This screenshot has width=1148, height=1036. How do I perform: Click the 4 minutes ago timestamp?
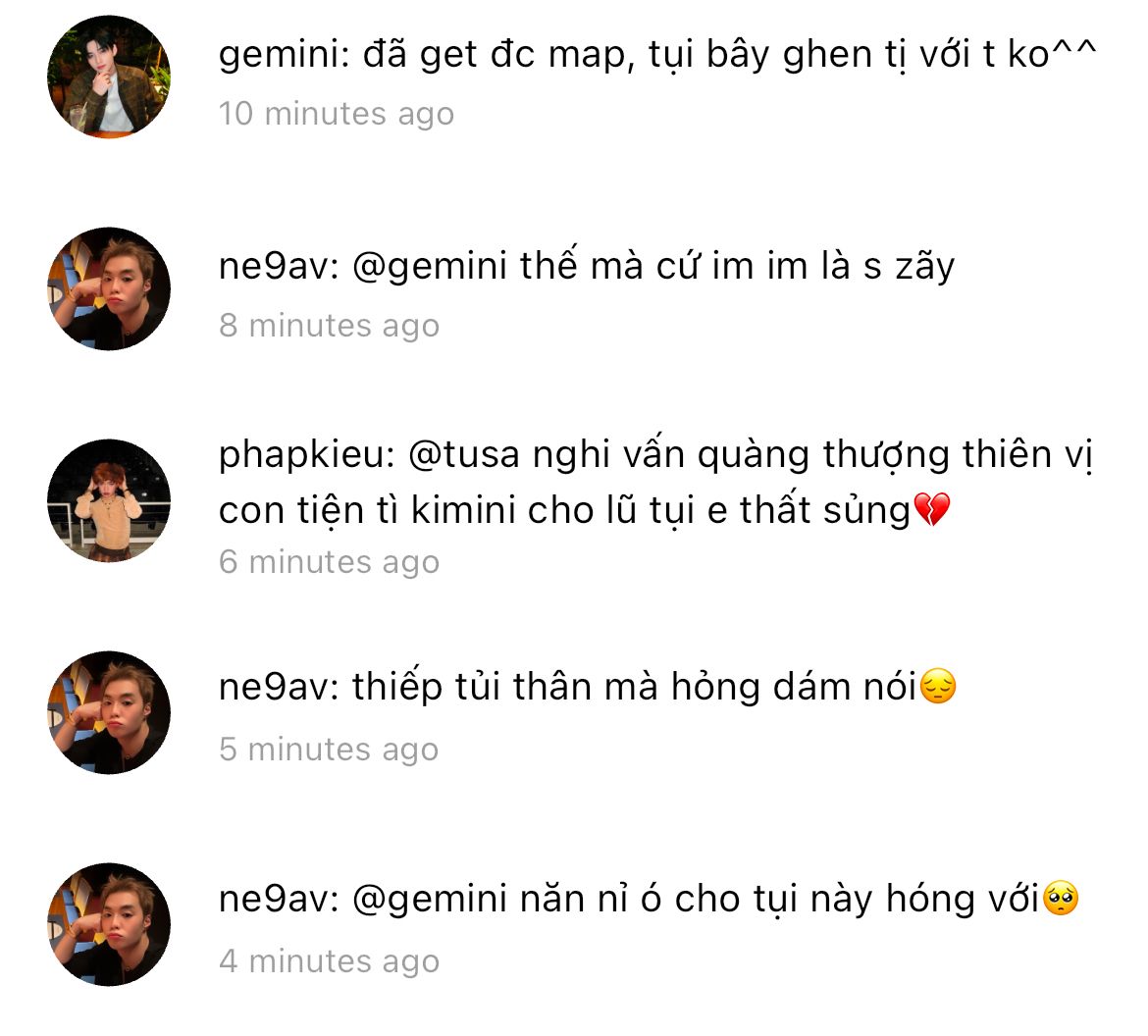pos(330,960)
